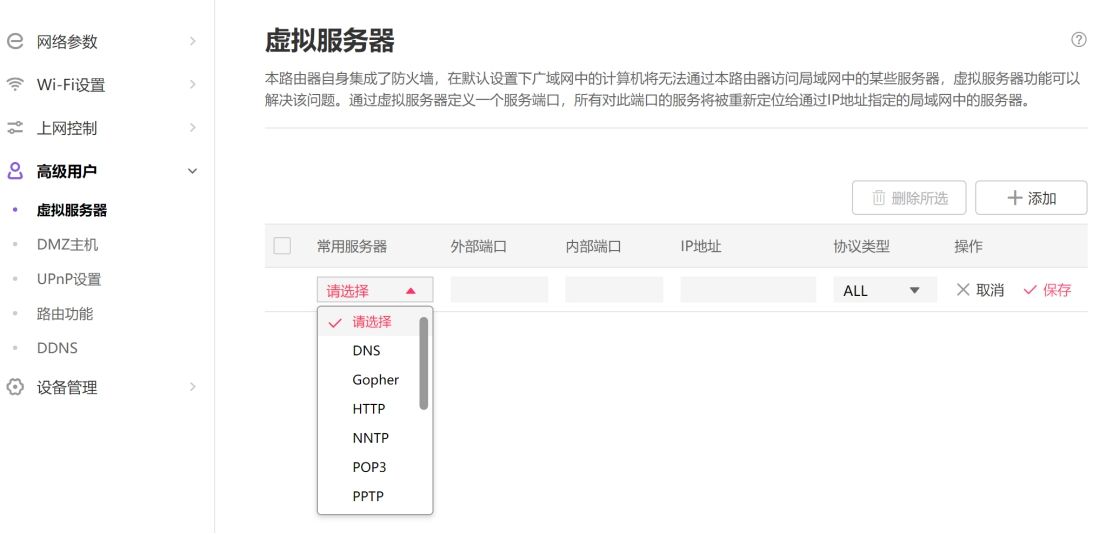Click the 操作 column header
Viewport: 1106px width, 534px height.
tap(968, 246)
